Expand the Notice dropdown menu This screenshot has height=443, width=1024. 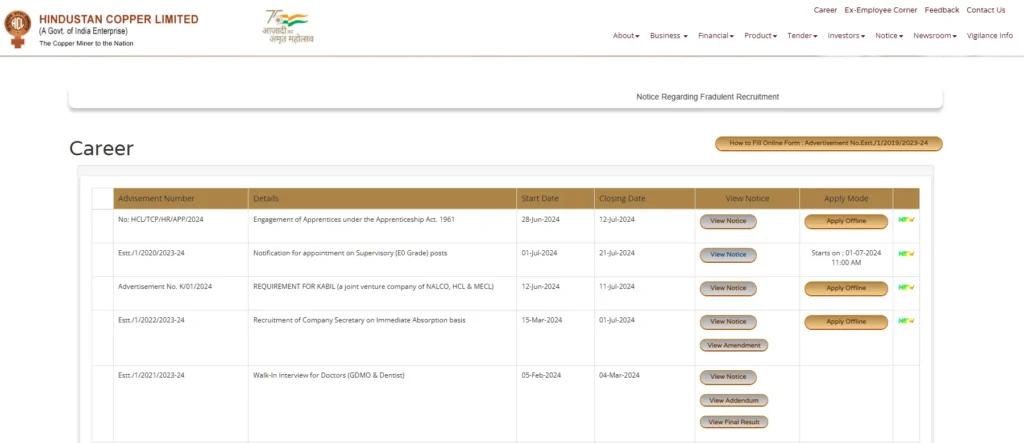click(889, 36)
